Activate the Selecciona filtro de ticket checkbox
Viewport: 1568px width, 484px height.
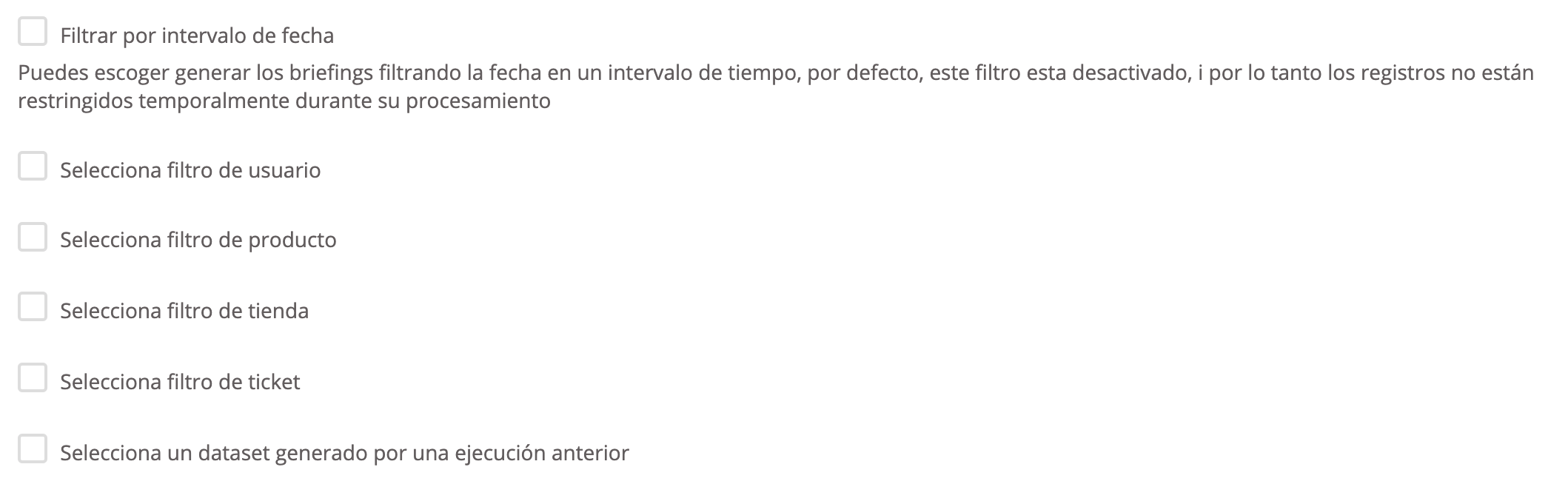tap(33, 378)
